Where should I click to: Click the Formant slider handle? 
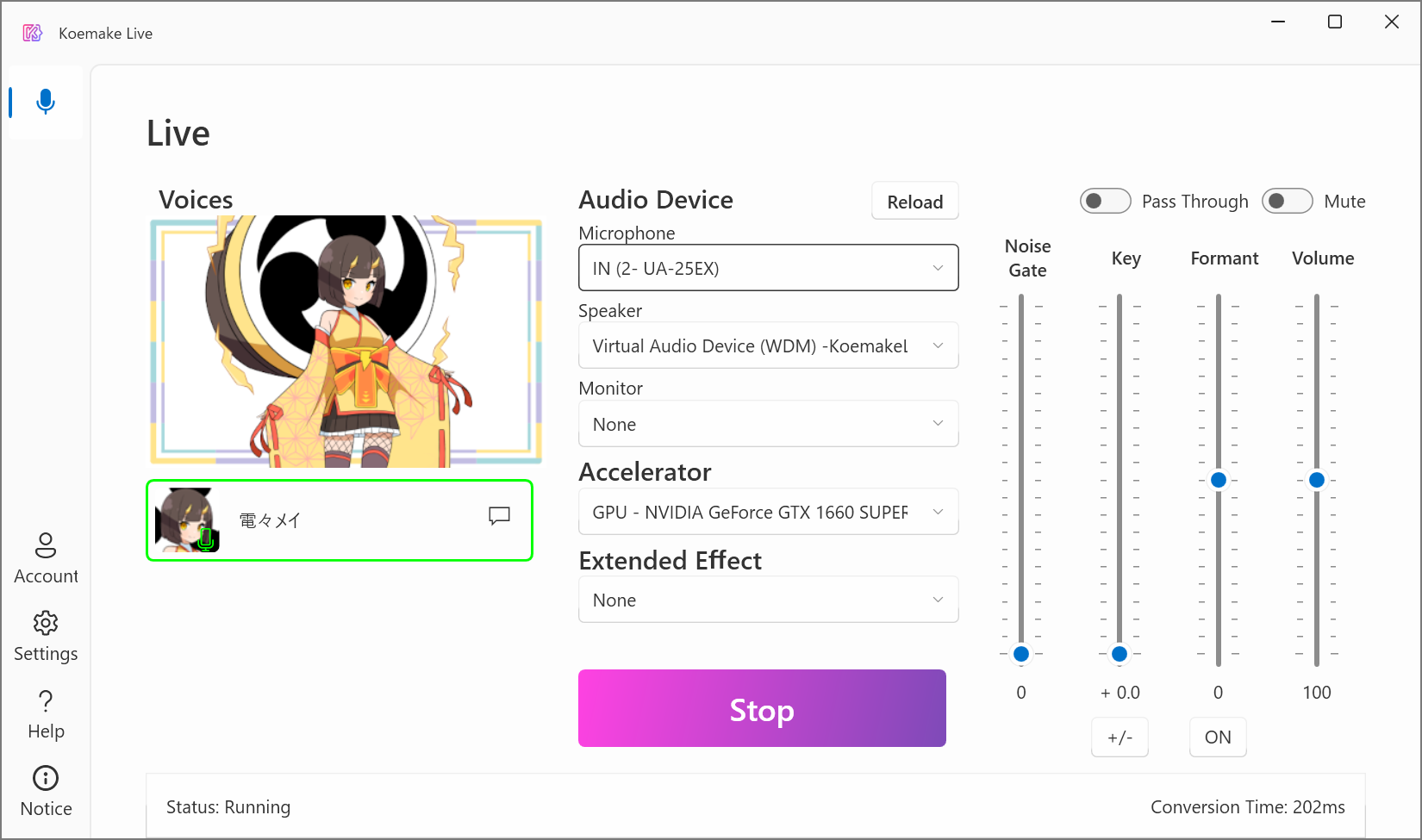1219,480
